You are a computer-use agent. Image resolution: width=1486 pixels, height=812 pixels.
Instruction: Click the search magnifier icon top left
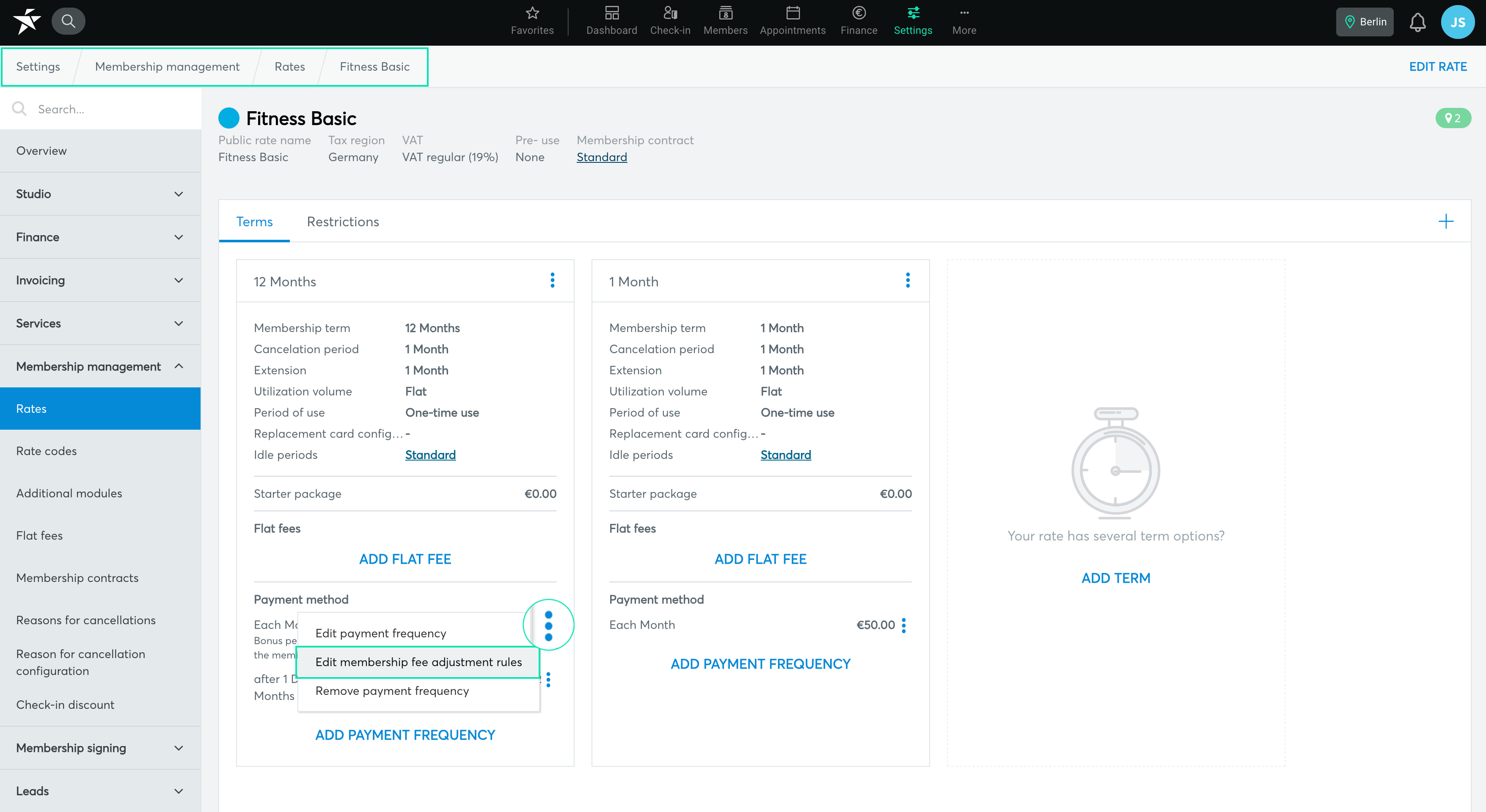tap(69, 21)
